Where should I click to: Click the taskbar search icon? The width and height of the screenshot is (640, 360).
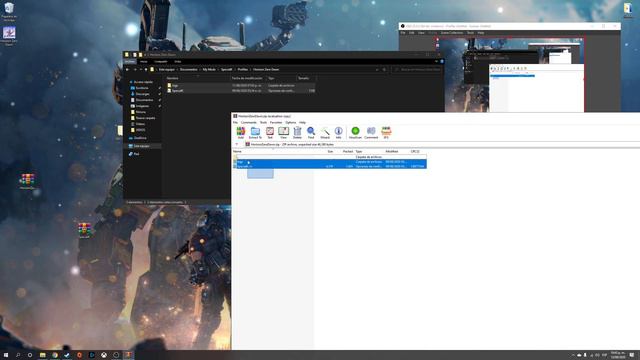pos(18,355)
